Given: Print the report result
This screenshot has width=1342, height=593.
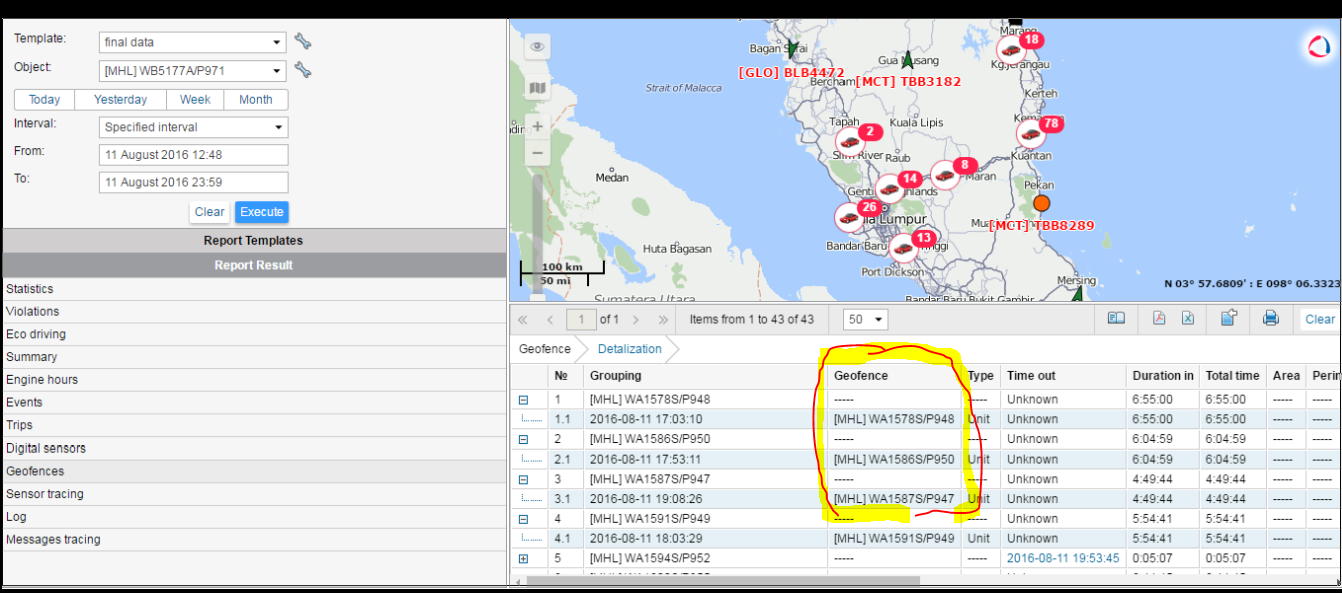Looking at the screenshot, I should click(x=1270, y=319).
